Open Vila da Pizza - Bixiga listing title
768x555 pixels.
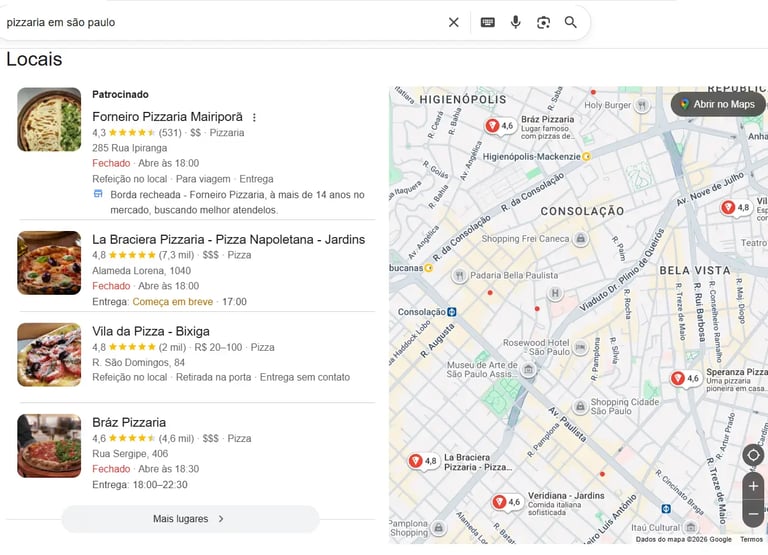click(x=151, y=331)
